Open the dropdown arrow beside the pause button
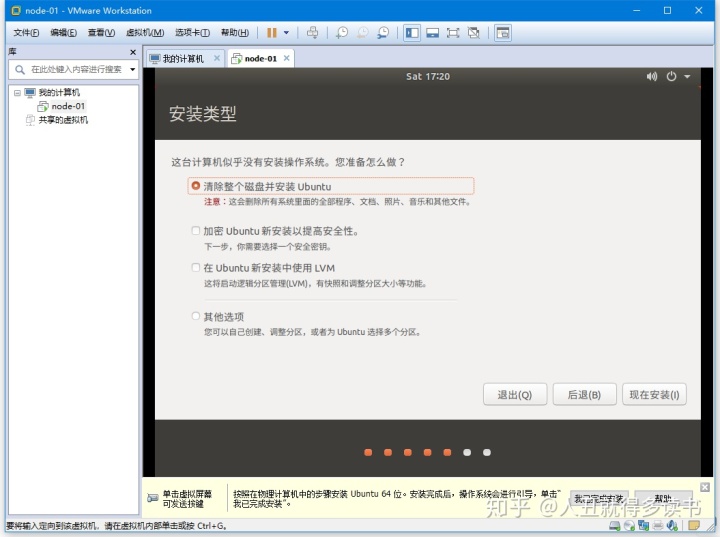Viewport: 720px width, 537px height. tap(286, 33)
